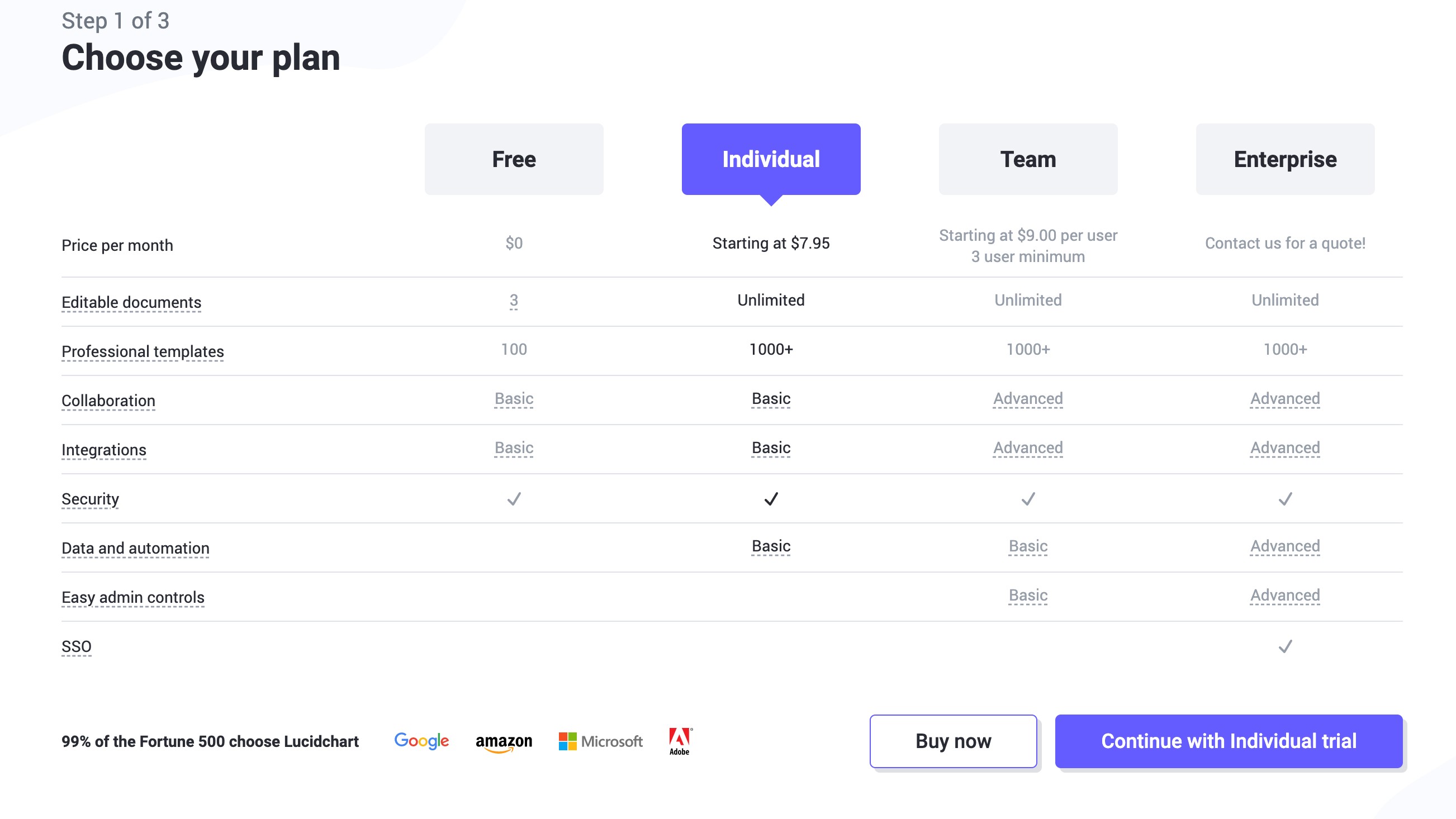The width and height of the screenshot is (1456, 819).
Task: Switch to the Enterprise plan tab
Action: coord(1285,159)
